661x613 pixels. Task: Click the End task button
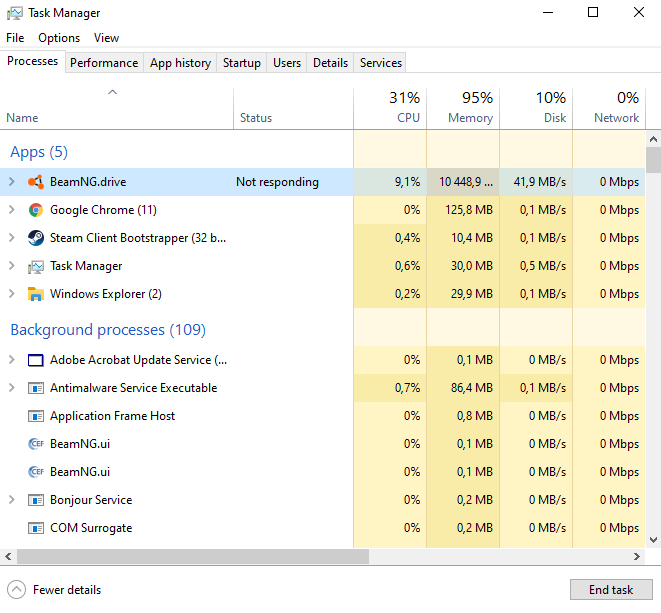coord(611,589)
